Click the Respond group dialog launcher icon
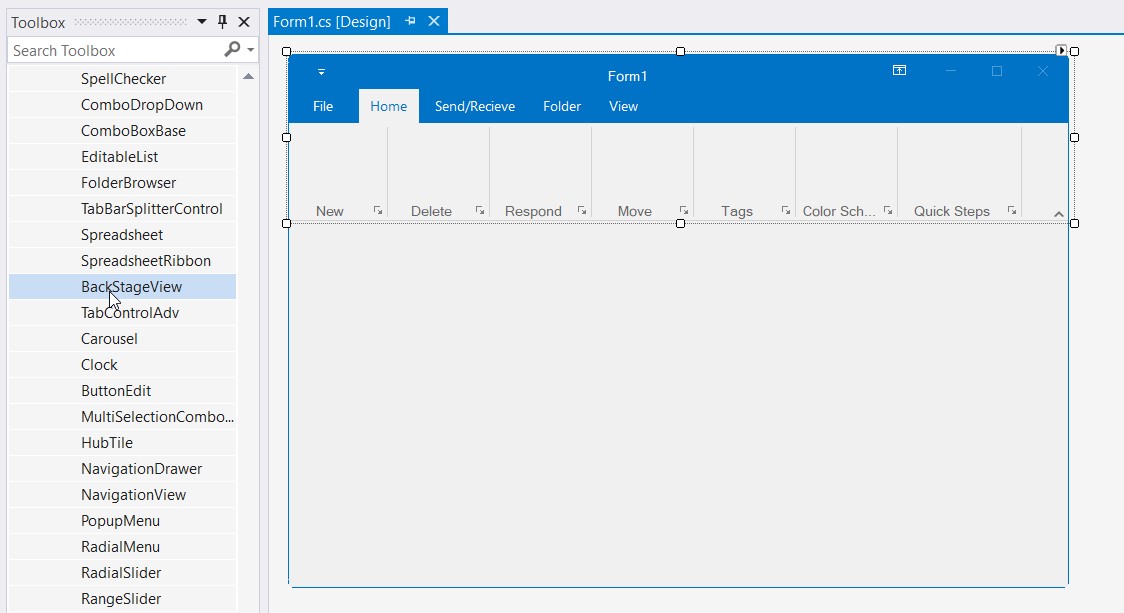The image size is (1124, 613). pos(581,211)
